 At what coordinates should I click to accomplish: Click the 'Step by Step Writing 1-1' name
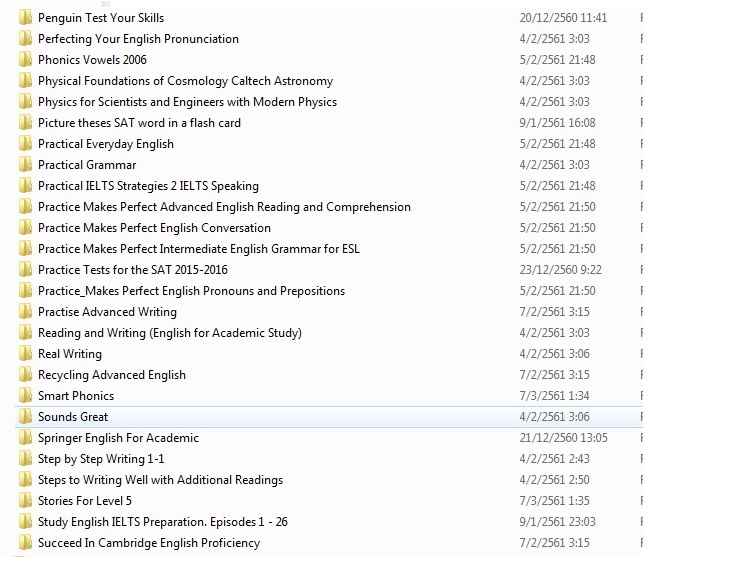point(101,460)
